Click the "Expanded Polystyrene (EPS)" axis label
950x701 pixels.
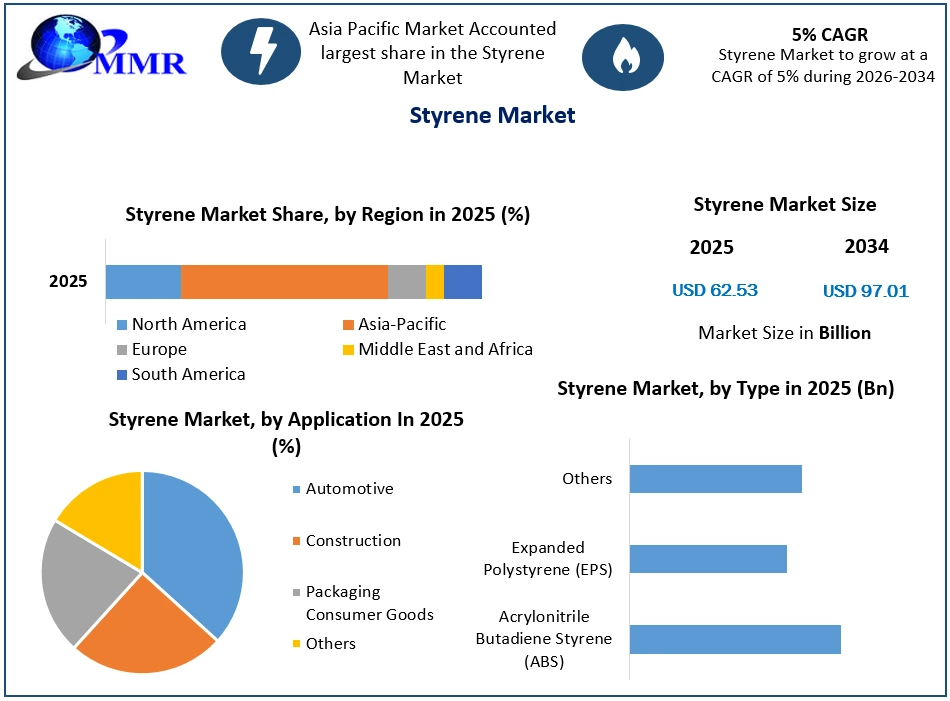(x=548, y=559)
